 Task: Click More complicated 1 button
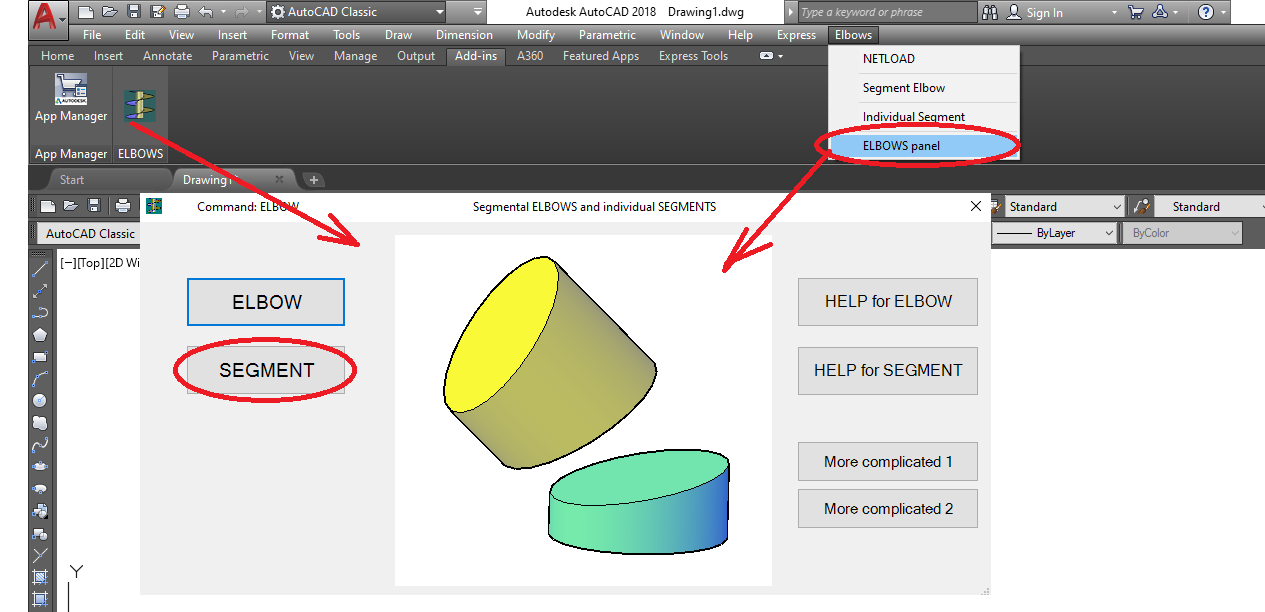tap(888, 462)
